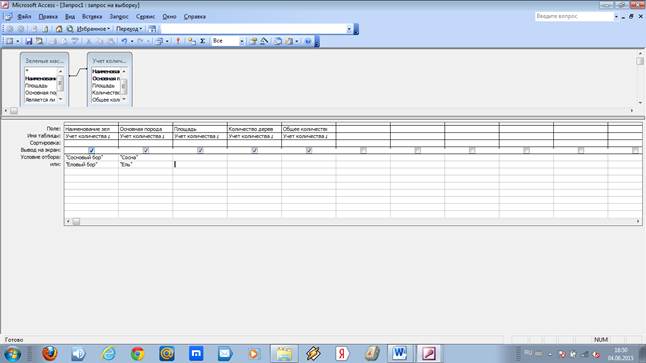This screenshot has height=363, width=646.
Task: Click the Основная порода field header cell
Action: point(145,129)
